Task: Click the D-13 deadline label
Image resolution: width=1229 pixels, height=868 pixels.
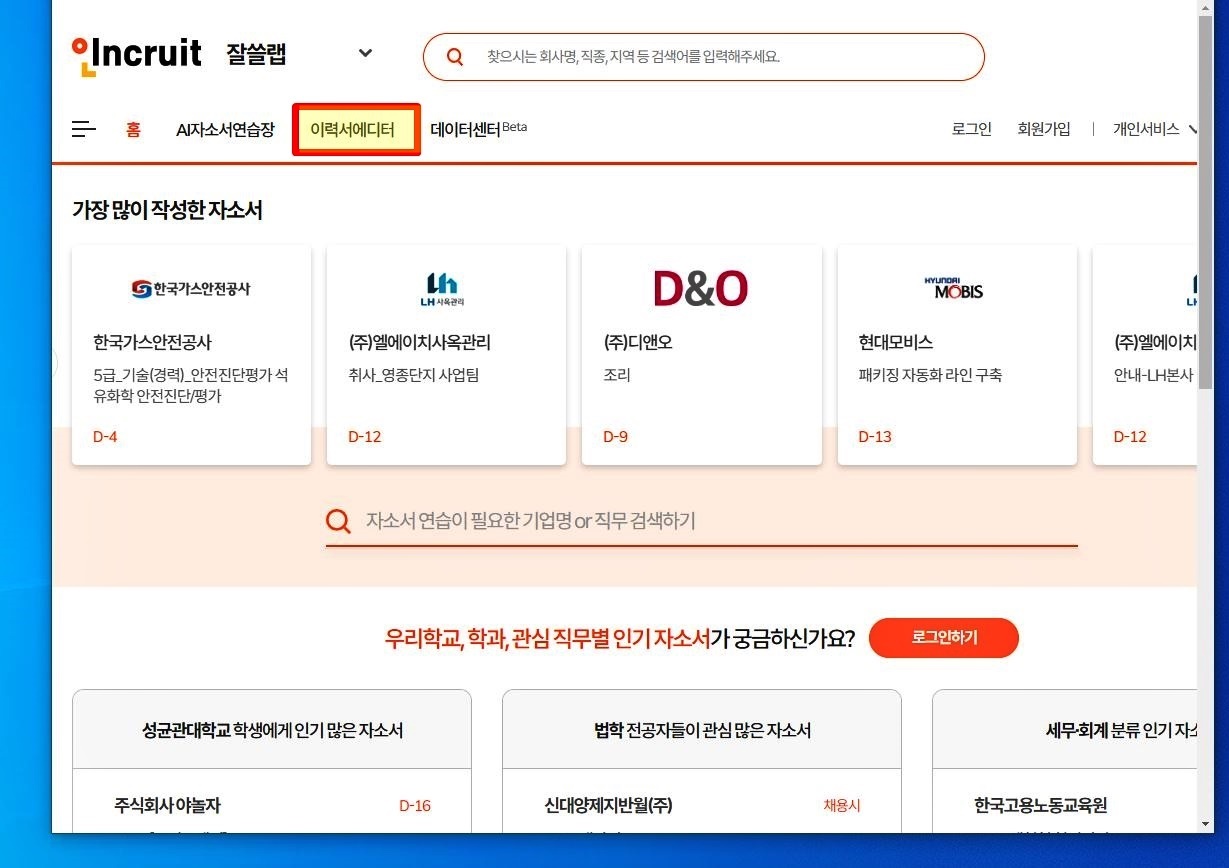Action: 875,437
